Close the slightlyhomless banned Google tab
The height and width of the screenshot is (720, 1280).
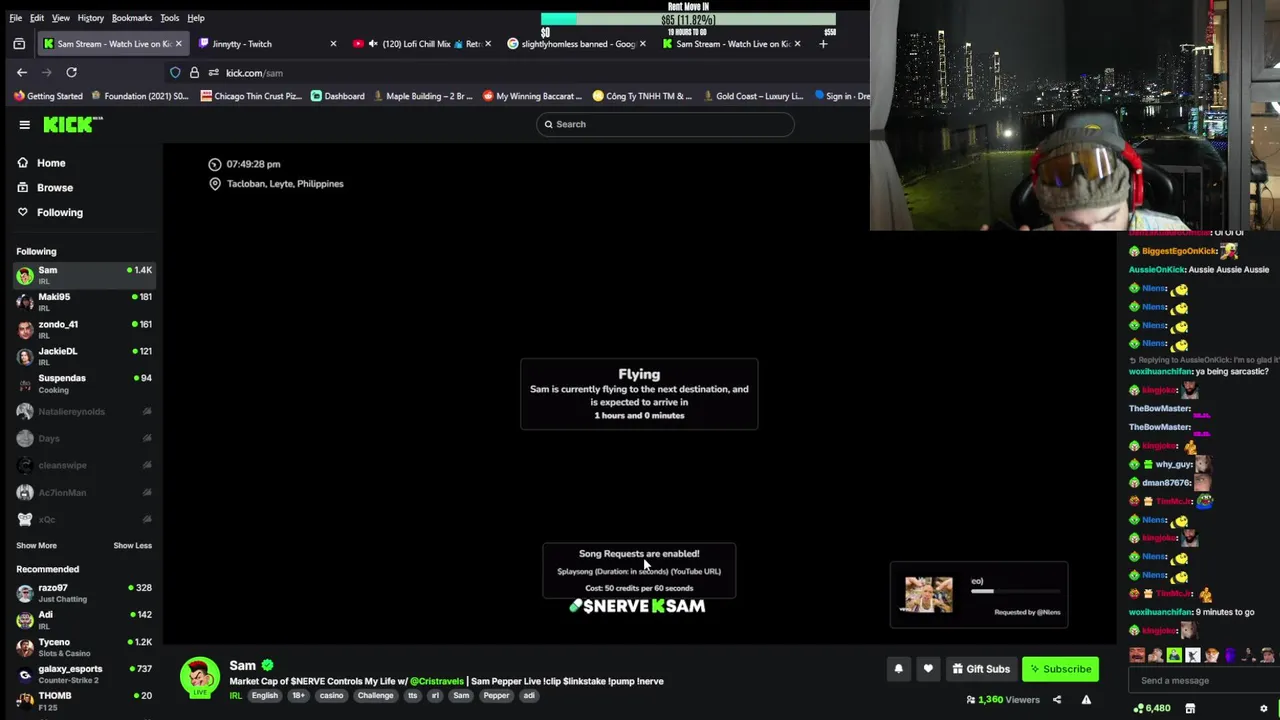(642, 44)
